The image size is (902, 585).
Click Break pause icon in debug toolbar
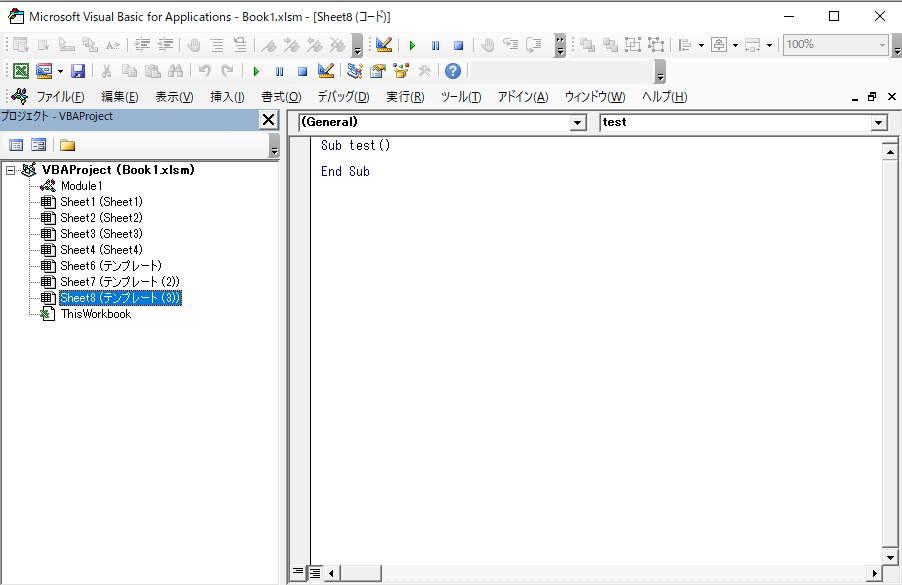point(435,44)
